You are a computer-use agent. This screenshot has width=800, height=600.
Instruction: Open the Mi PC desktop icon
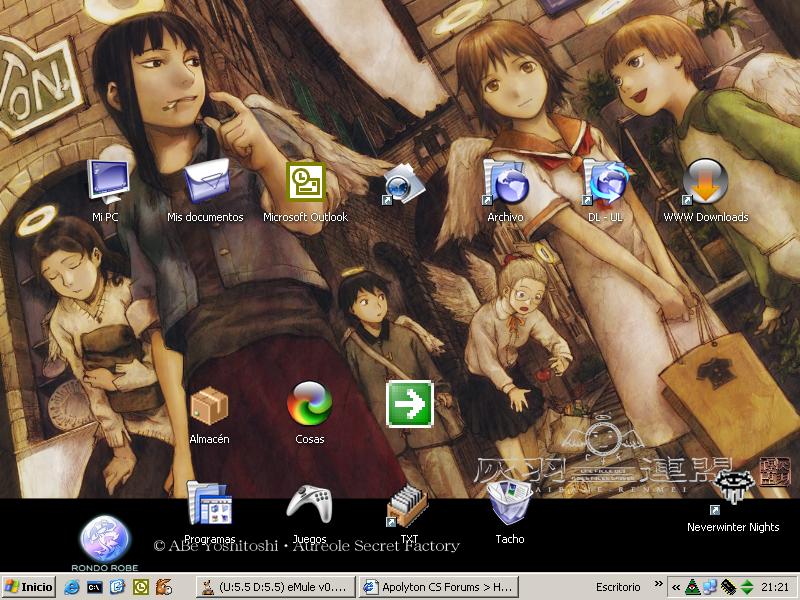click(x=106, y=182)
